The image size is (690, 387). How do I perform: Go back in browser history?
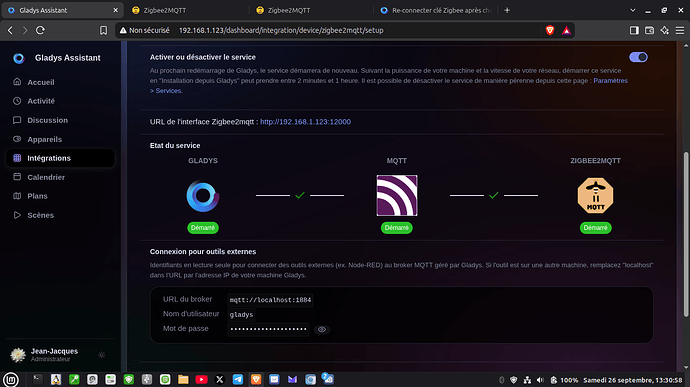tap(11, 30)
